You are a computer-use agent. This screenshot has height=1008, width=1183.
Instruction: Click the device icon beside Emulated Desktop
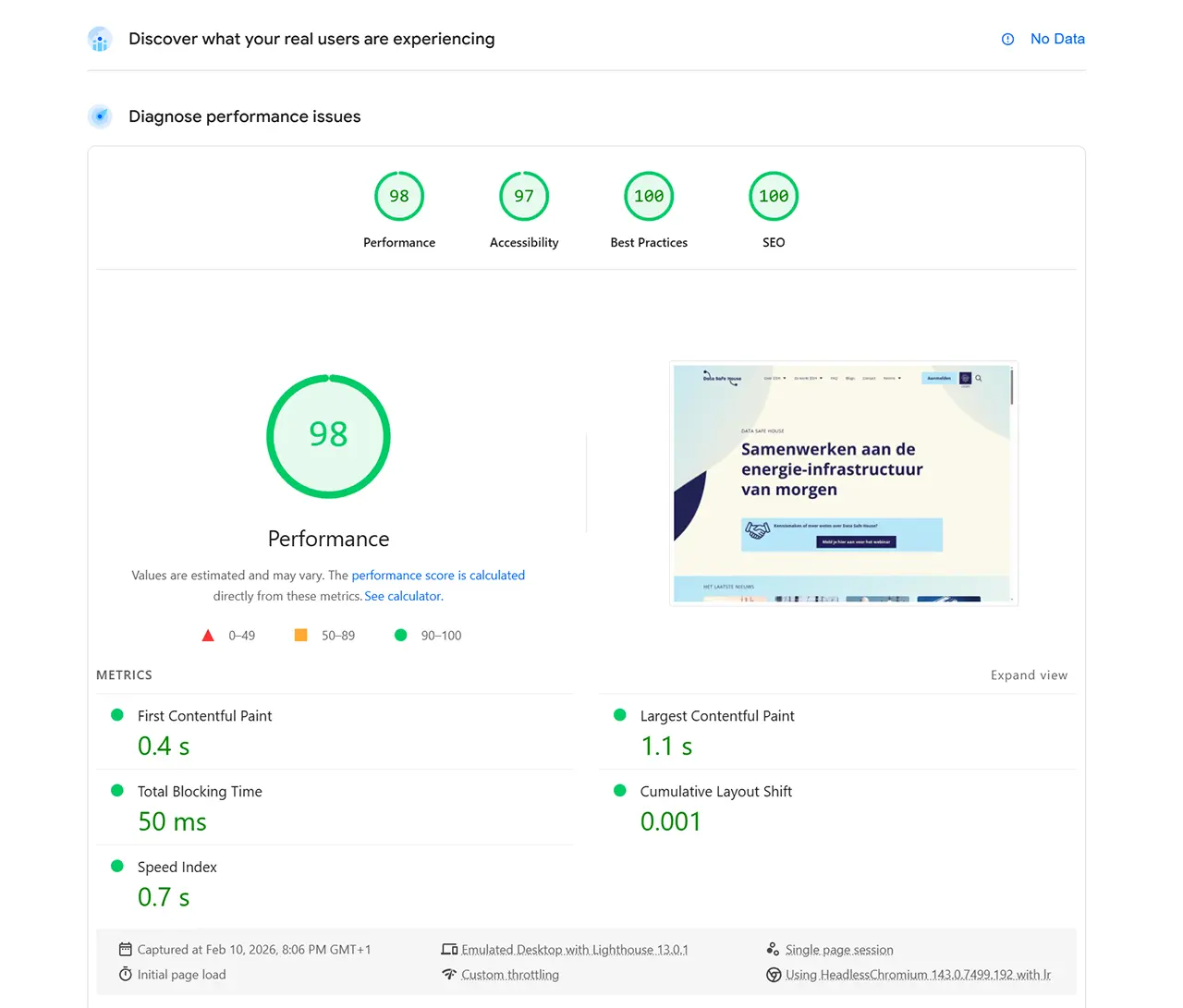(449, 949)
